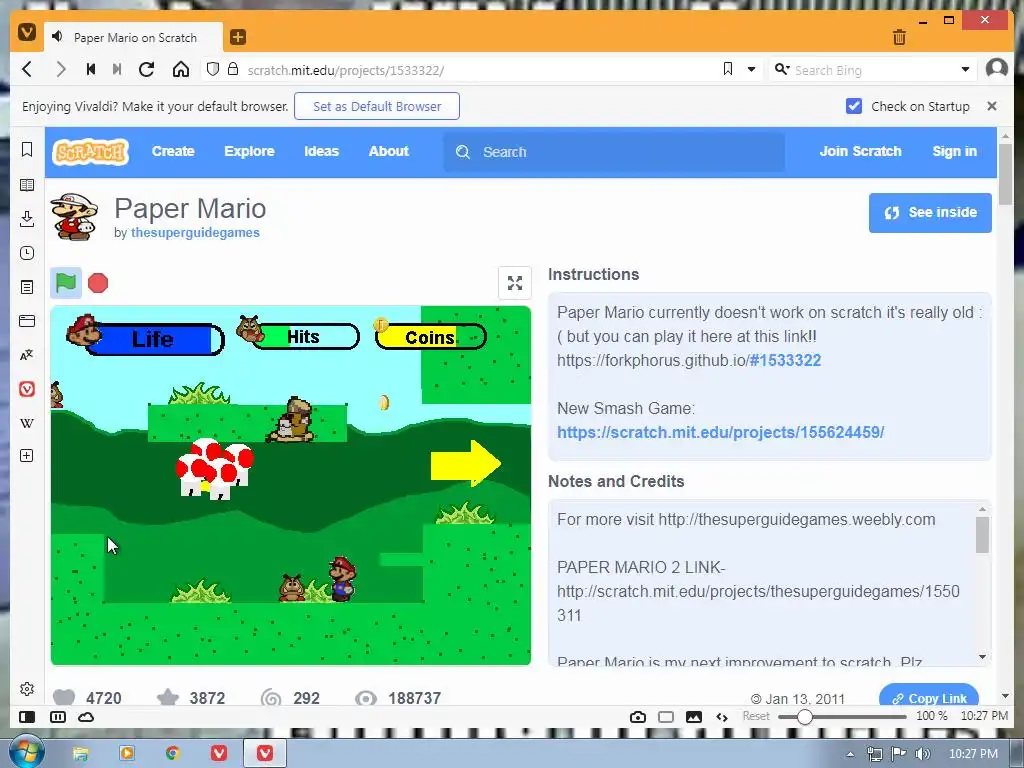1024x768 pixels.
Task: Click the Scratch search field
Action: coord(614,152)
